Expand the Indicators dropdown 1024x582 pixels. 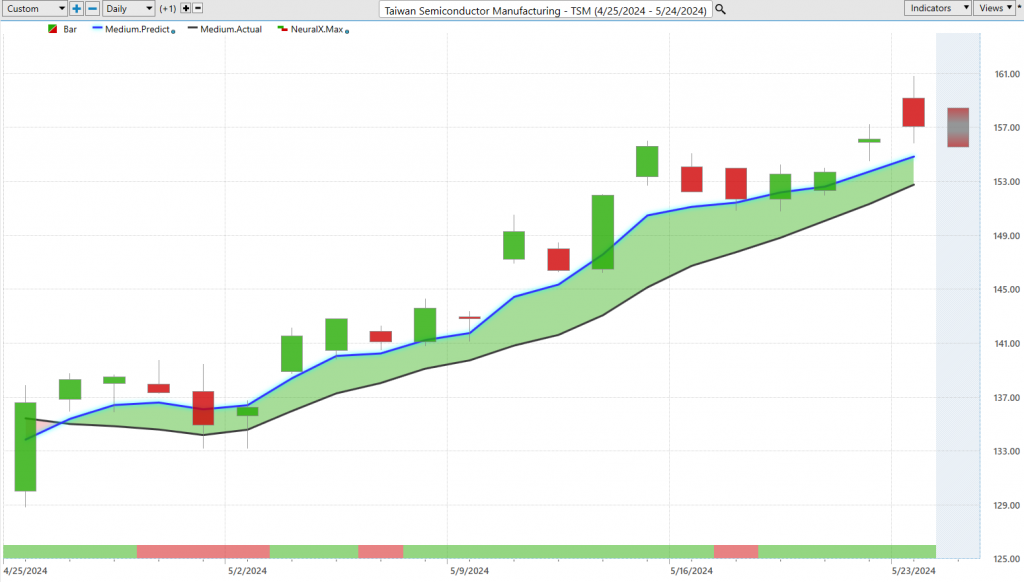[x=938, y=8]
